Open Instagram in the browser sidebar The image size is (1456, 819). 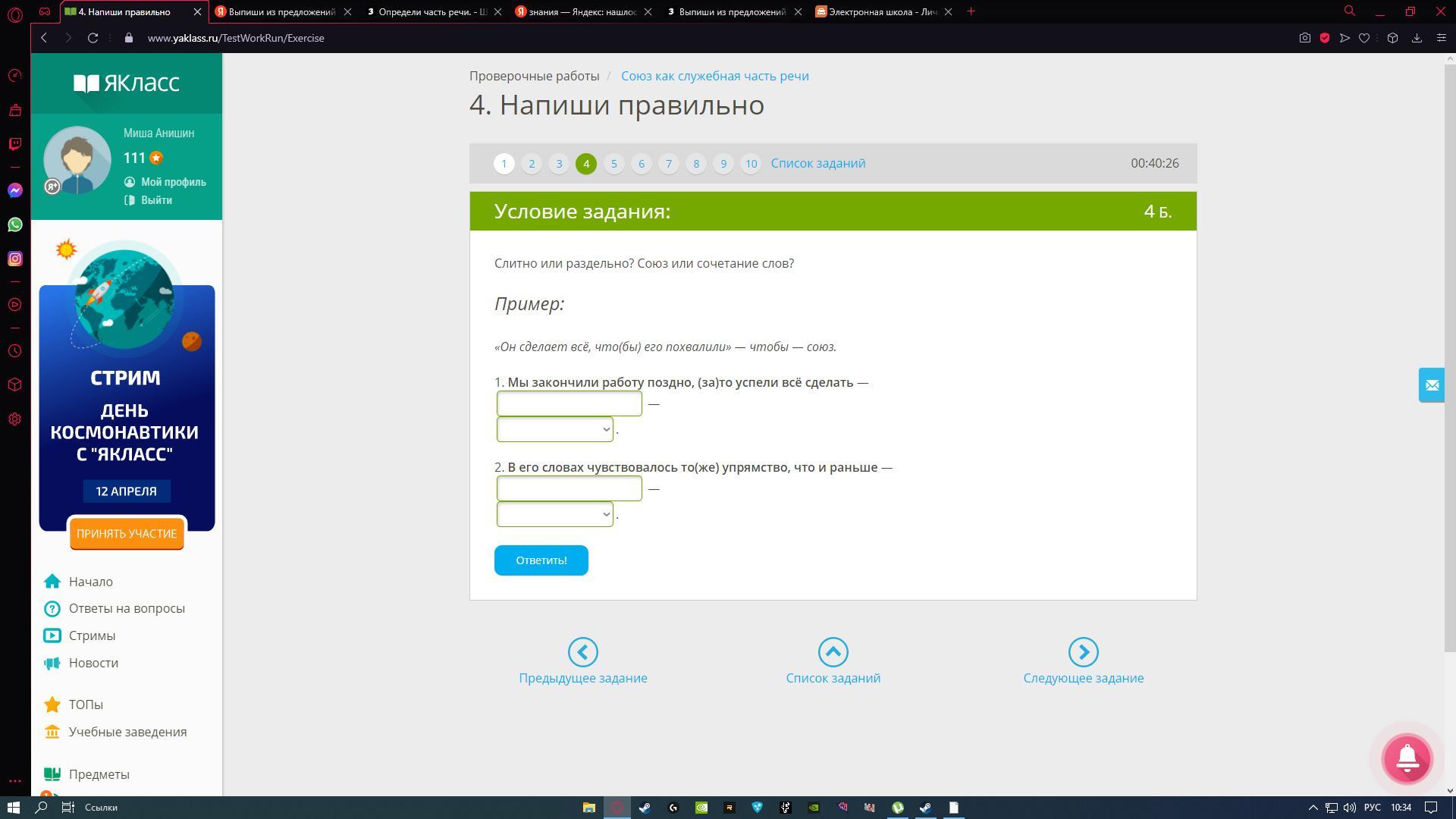(15, 259)
